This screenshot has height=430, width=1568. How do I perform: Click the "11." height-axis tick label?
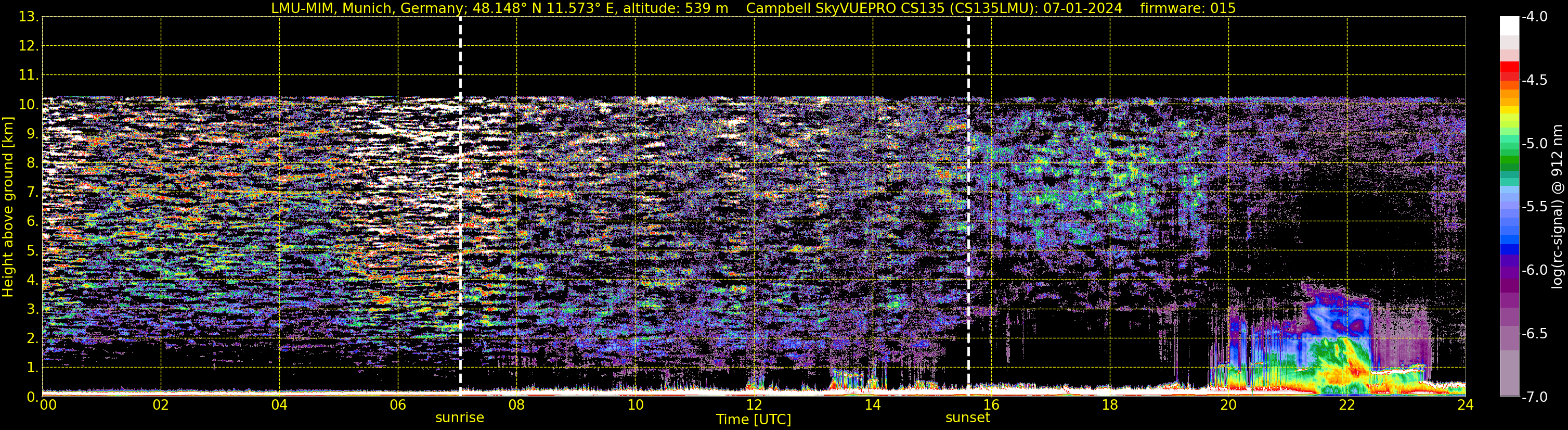click(29, 75)
